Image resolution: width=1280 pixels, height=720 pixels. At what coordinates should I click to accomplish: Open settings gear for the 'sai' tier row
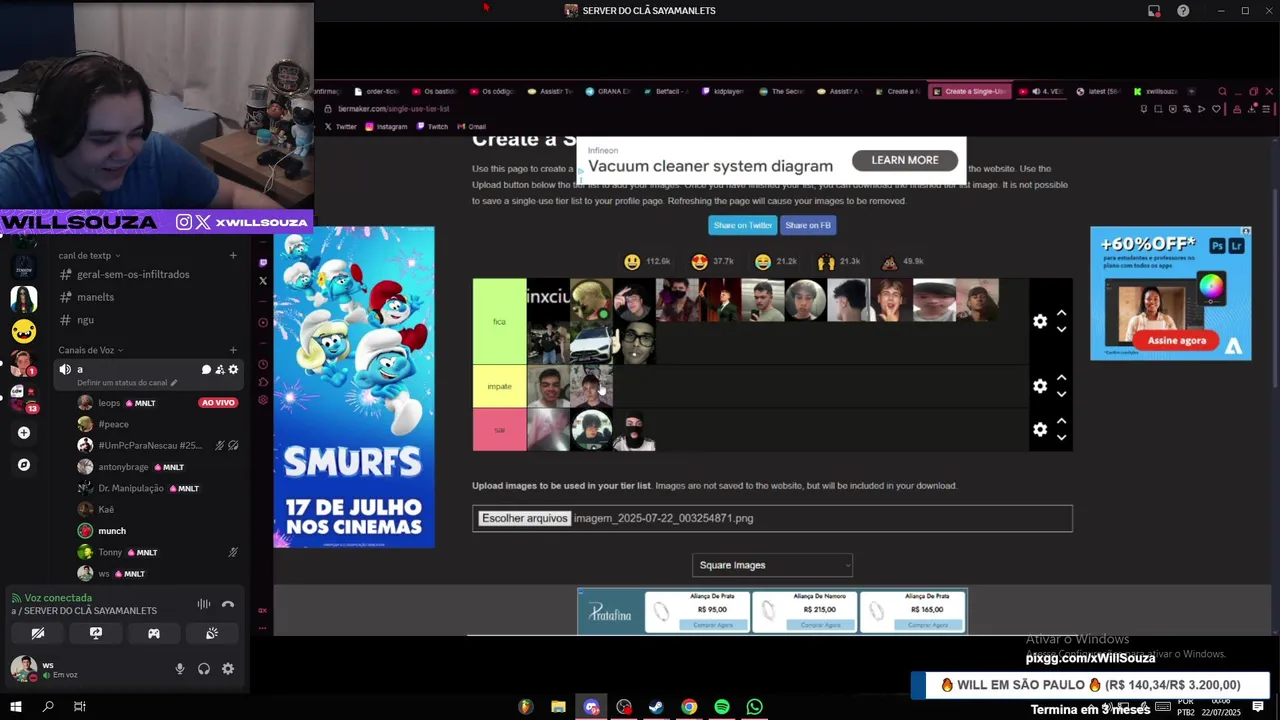pos(1040,429)
